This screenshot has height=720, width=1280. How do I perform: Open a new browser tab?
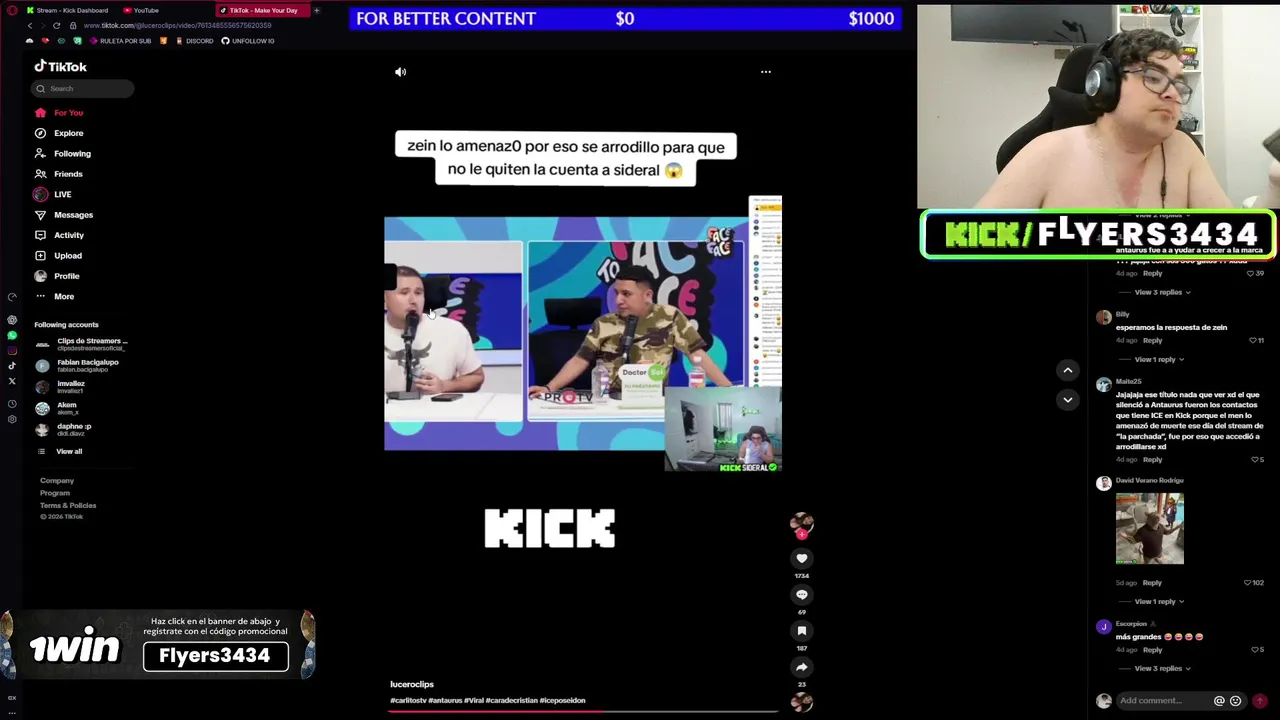click(317, 10)
